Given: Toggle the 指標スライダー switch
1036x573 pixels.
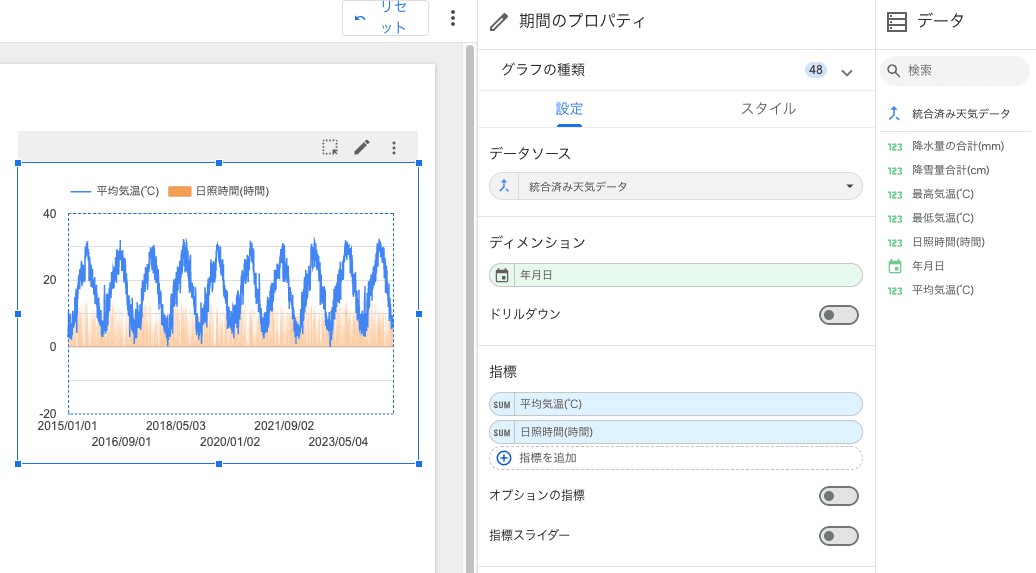Looking at the screenshot, I should coord(838,536).
